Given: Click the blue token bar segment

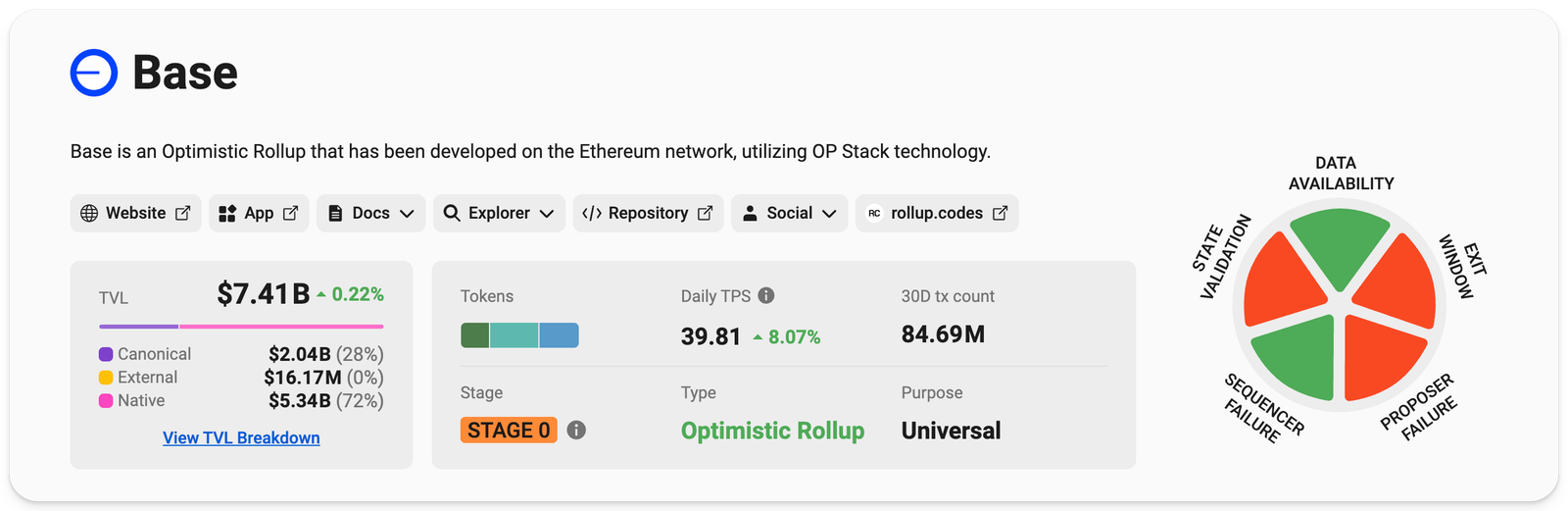Looking at the screenshot, I should [559, 335].
